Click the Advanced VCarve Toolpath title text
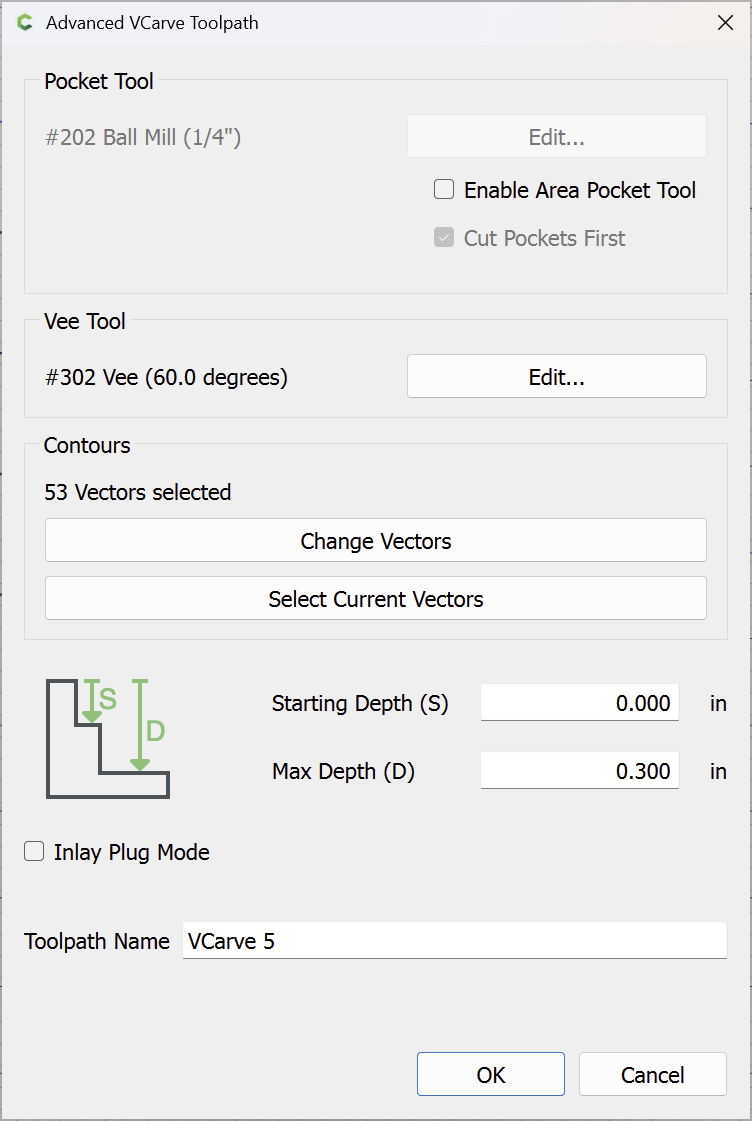This screenshot has width=752, height=1121. click(x=152, y=23)
